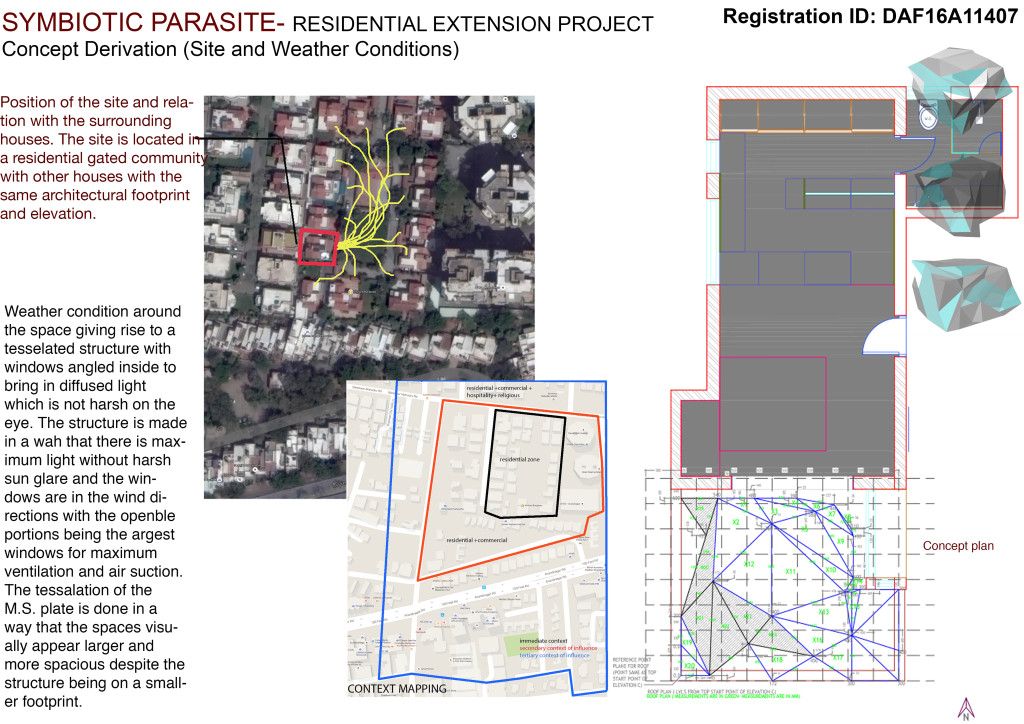Click roof panel label X18

click(x=777, y=659)
